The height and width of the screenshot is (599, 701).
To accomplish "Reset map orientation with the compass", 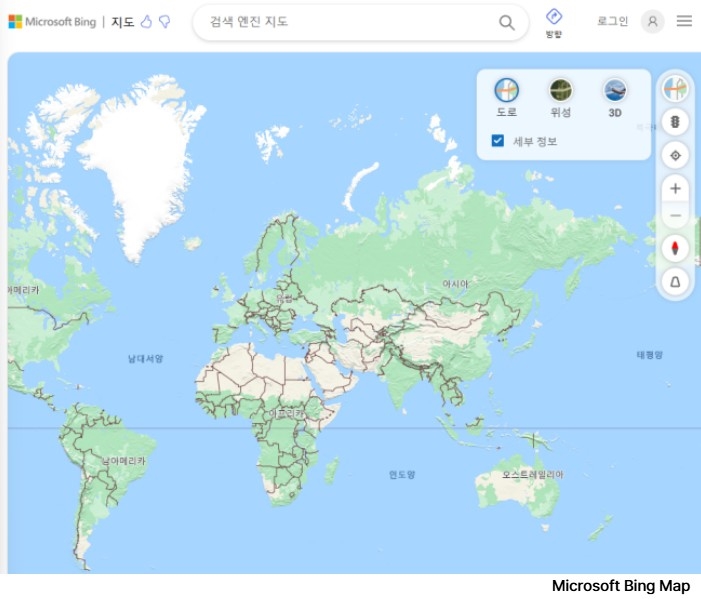I will (x=676, y=248).
